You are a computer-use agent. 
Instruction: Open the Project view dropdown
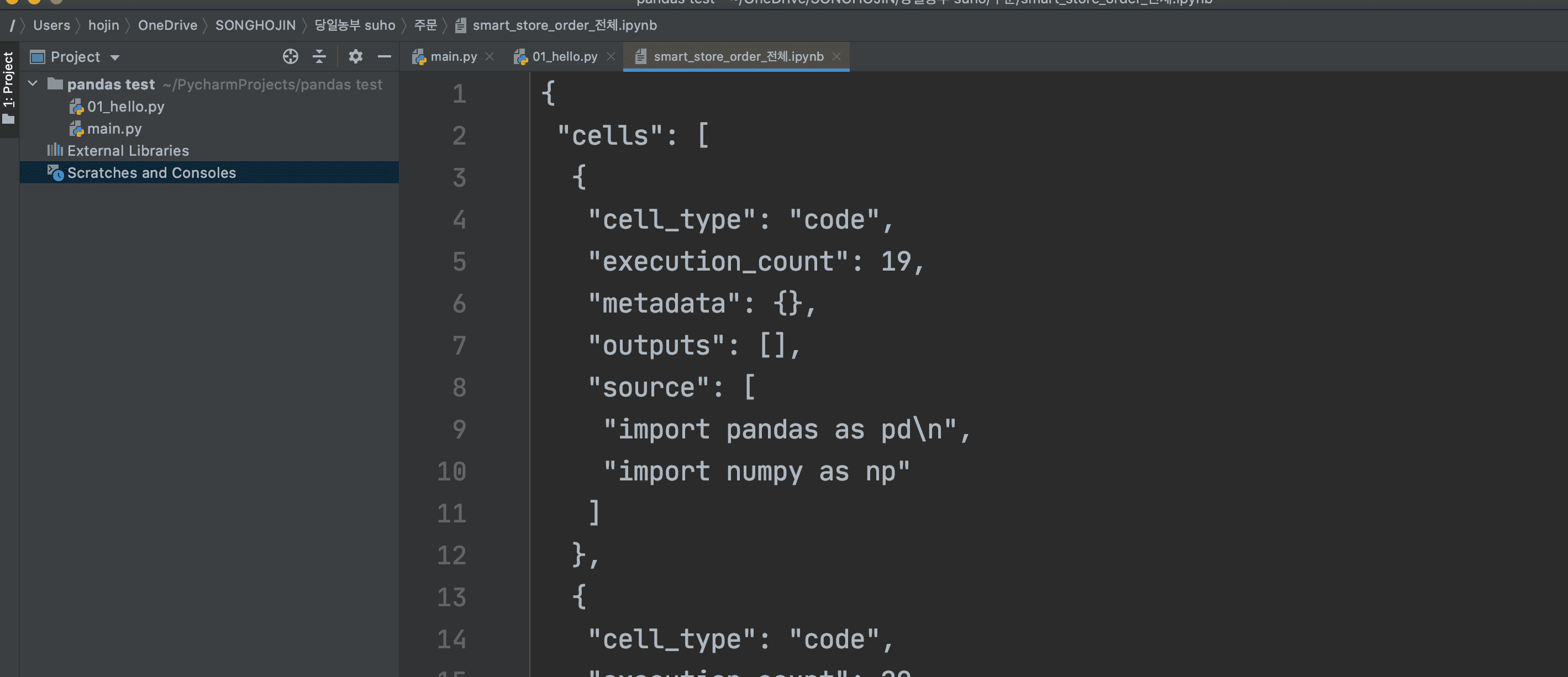115,57
